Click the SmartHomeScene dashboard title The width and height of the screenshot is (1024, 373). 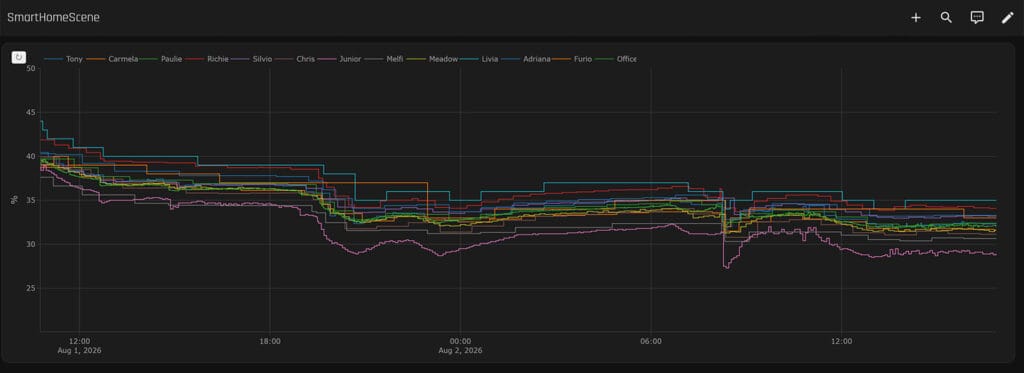point(54,18)
